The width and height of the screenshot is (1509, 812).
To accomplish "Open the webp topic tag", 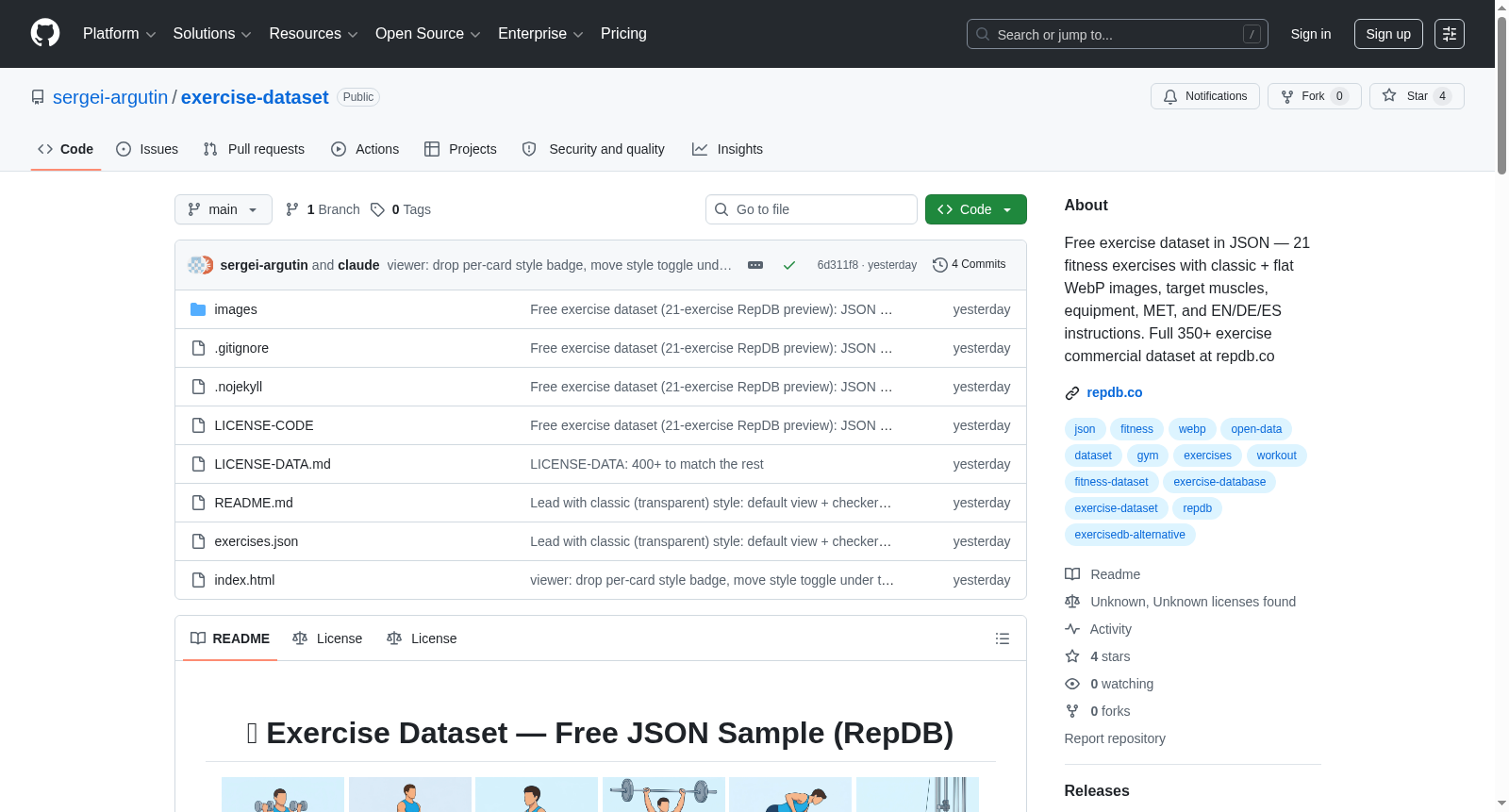I will pos(1192,429).
